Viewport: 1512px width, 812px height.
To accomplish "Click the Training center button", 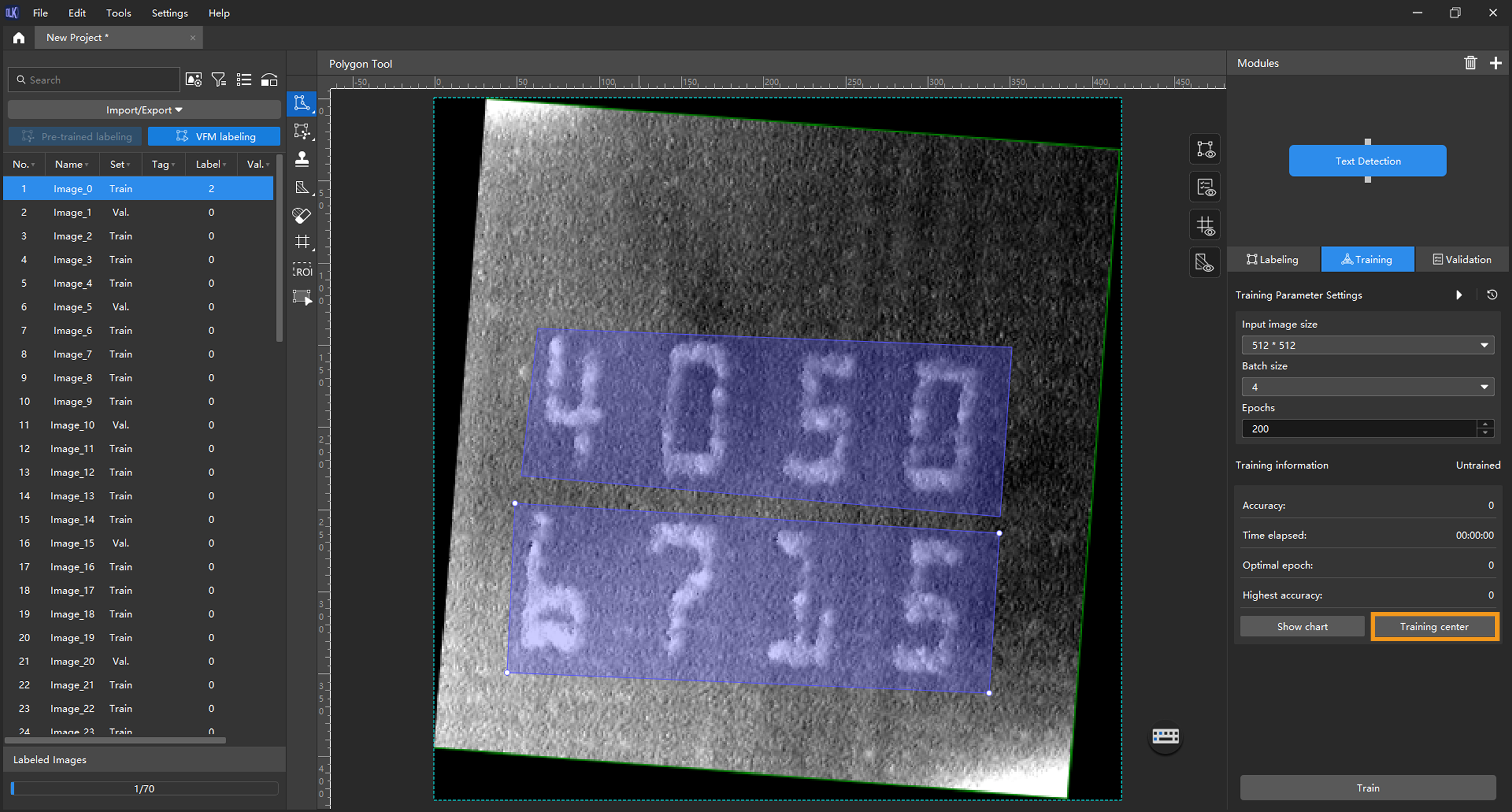I will tap(1434, 627).
